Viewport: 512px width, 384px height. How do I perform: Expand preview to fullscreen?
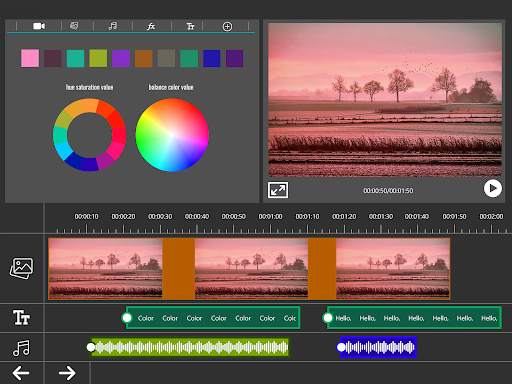tap(278, 190)
